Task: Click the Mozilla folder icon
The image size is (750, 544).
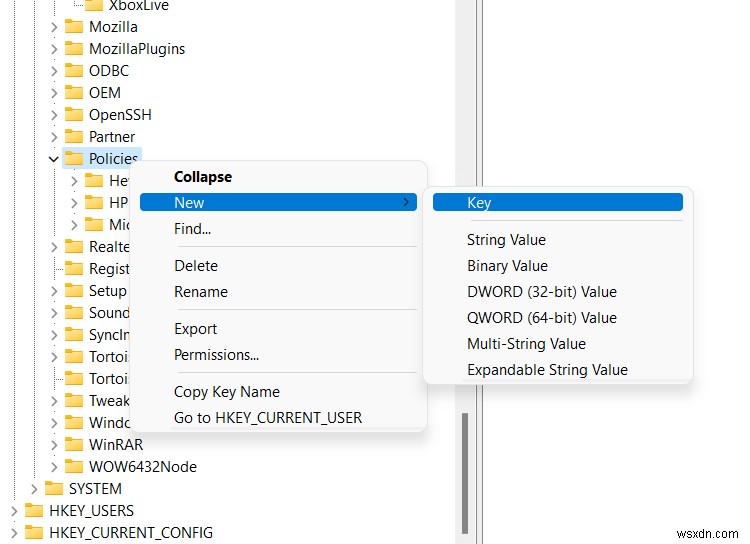Action: [74, 26]
